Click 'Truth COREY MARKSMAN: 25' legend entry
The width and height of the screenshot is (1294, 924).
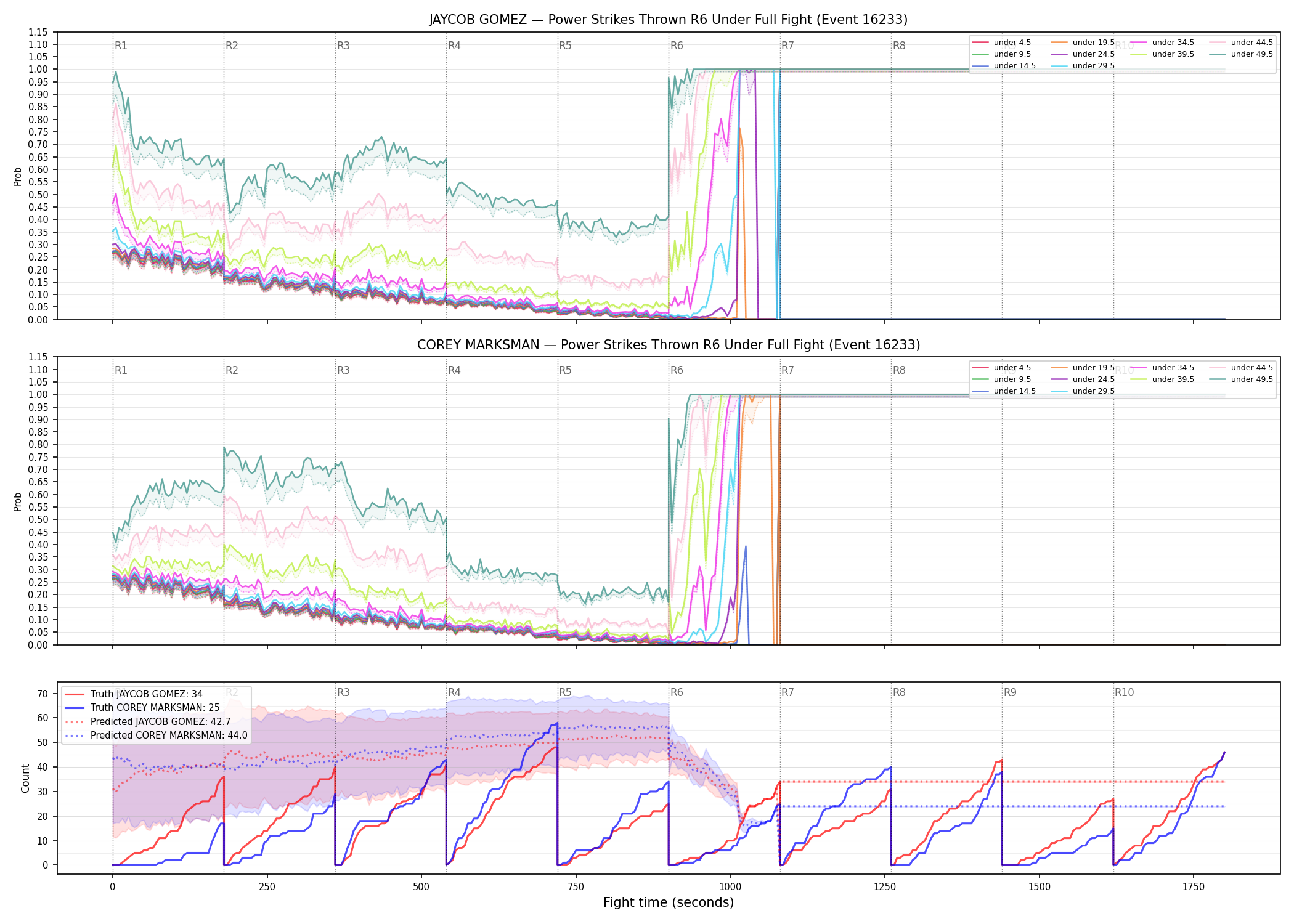[142, 708]
